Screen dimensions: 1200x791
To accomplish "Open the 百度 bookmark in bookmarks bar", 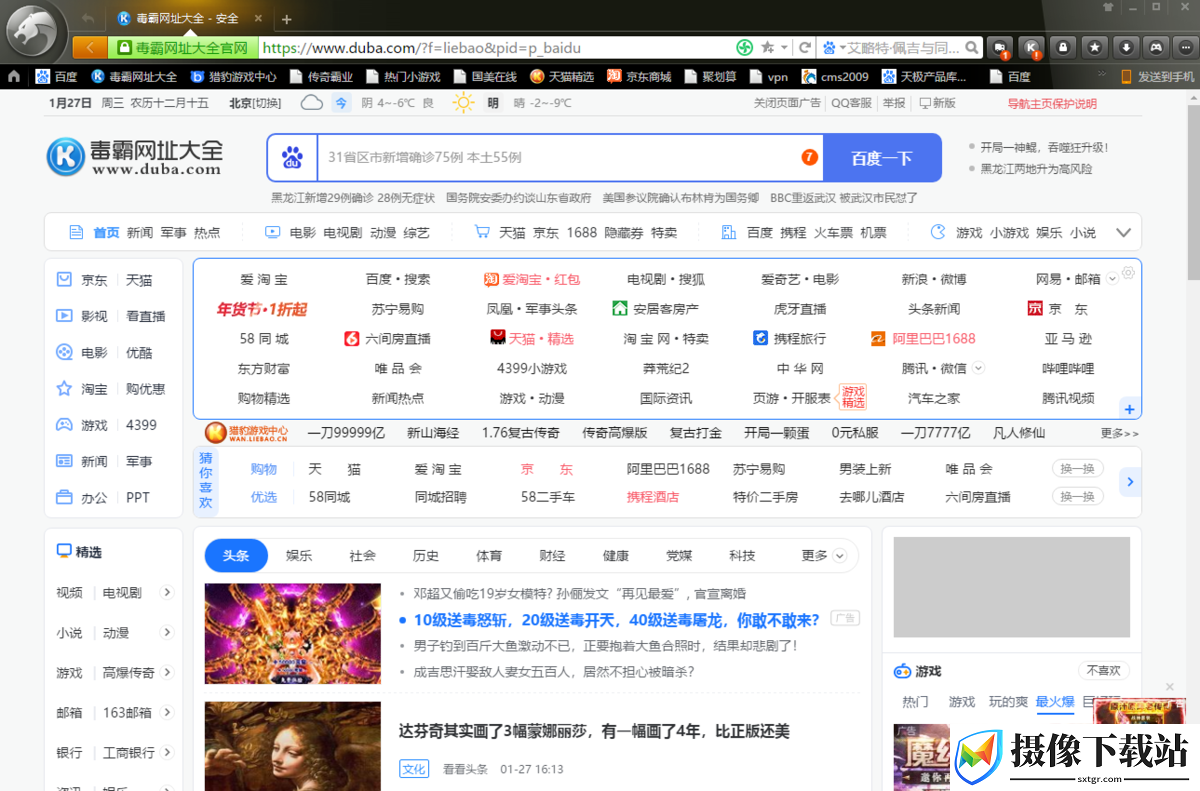I will click(57, 76).
